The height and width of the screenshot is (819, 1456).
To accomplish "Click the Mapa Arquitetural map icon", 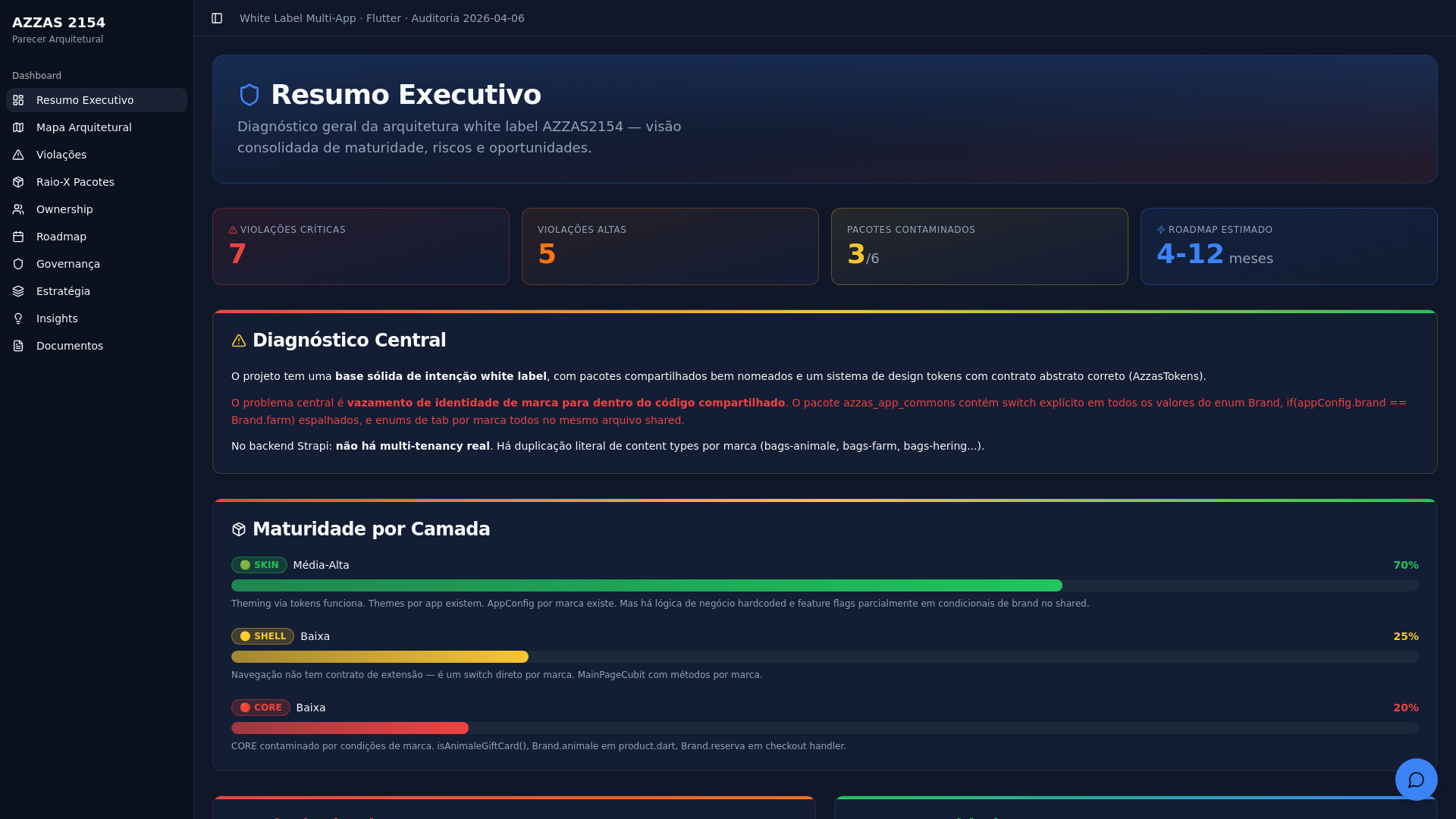I will pyautogui.click(x=18, y=127).
